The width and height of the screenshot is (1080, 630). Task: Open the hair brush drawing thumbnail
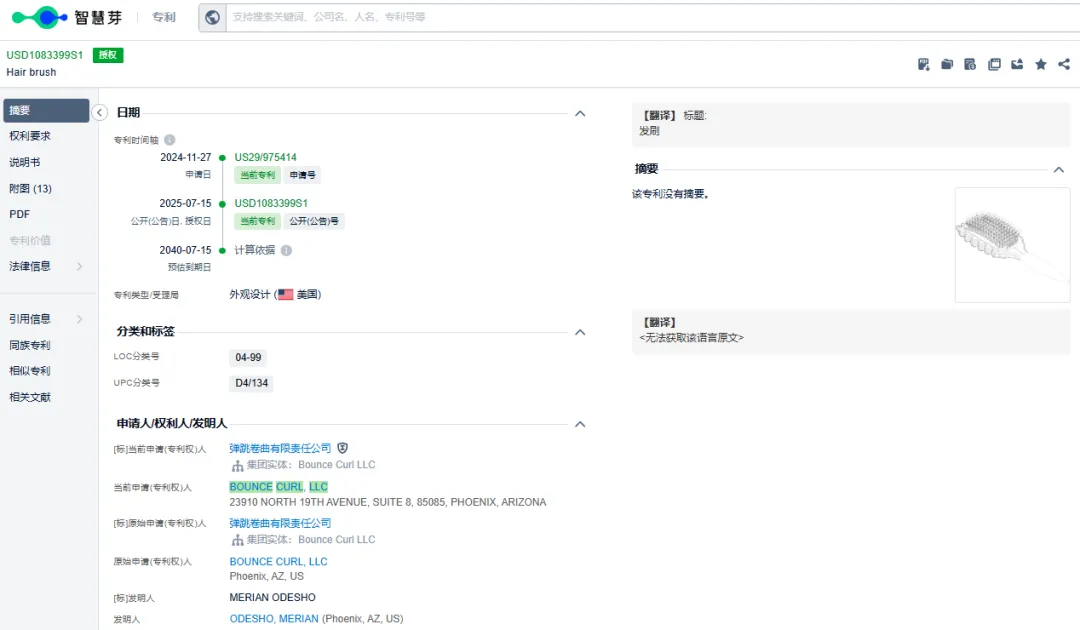coord(1012,245)
